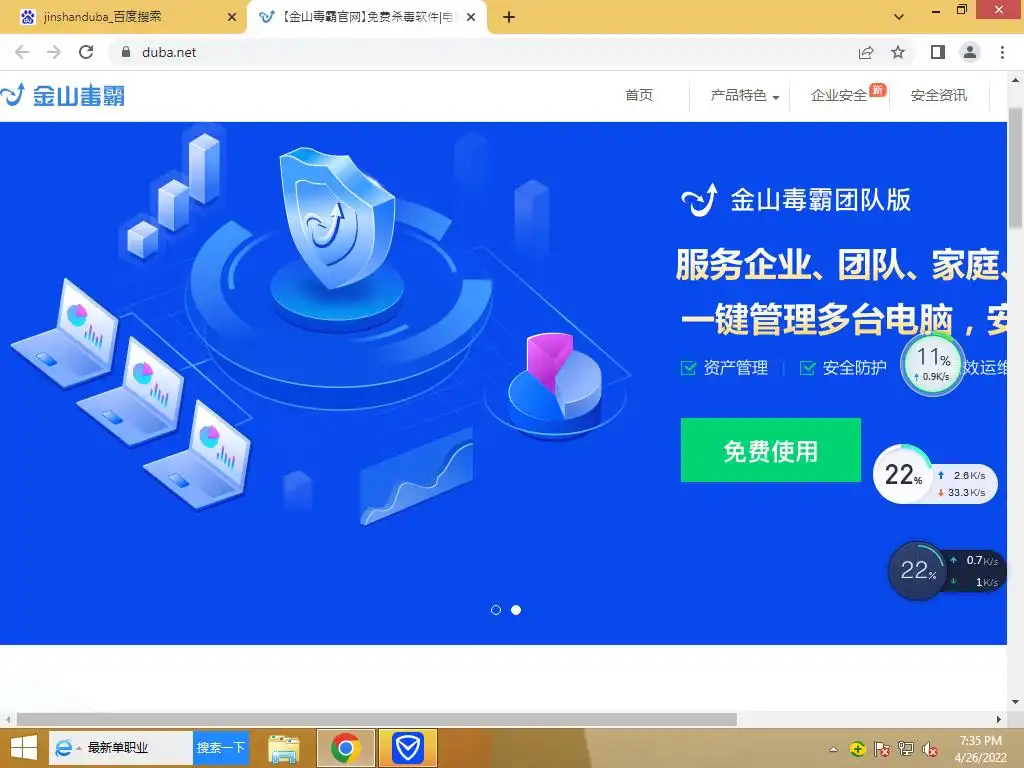
Task: Click the scroll-right arrow of the horizontal scrollbar
Action: click(999, 719)
